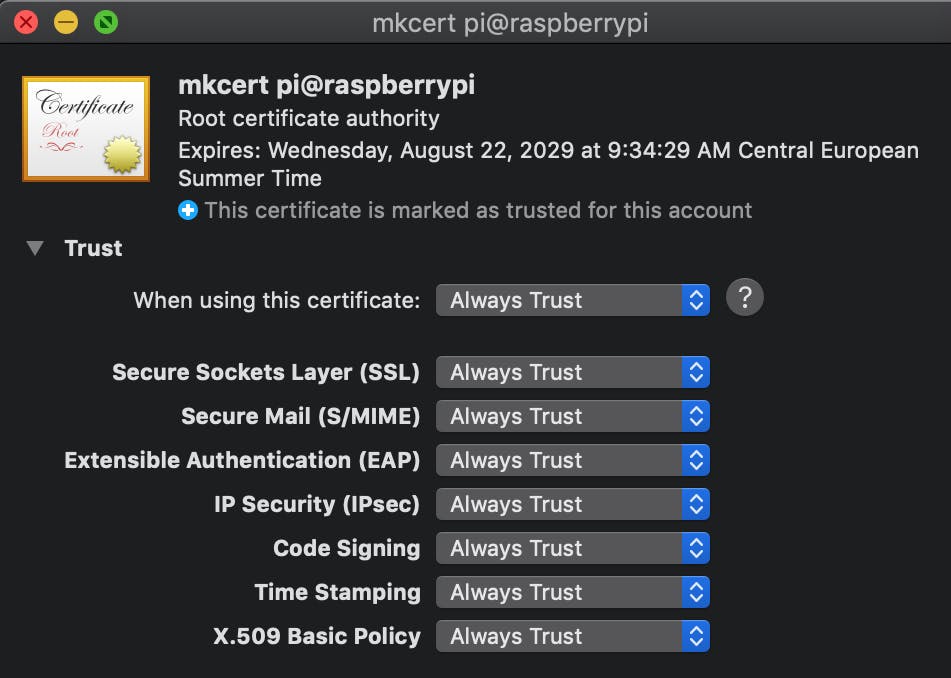The image size is (951, 678).
Task: Click the certificate name heading text
Action: coord(326,85)
